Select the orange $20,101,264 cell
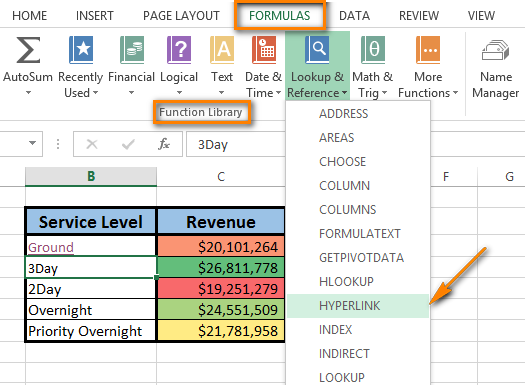Viewport: 525px width, 385px height. (221, 246)
